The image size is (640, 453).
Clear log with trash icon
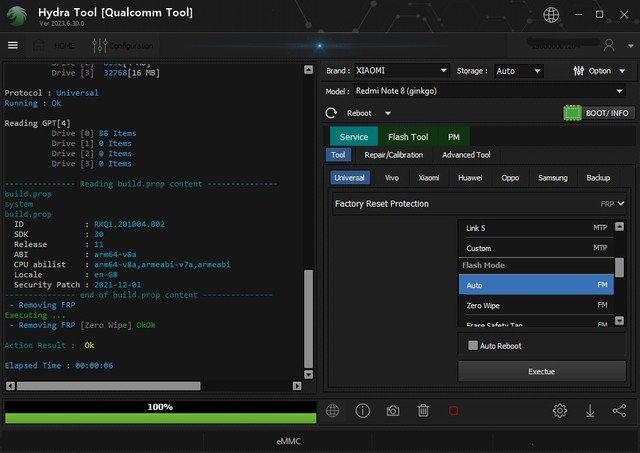(x=423, y=411)
